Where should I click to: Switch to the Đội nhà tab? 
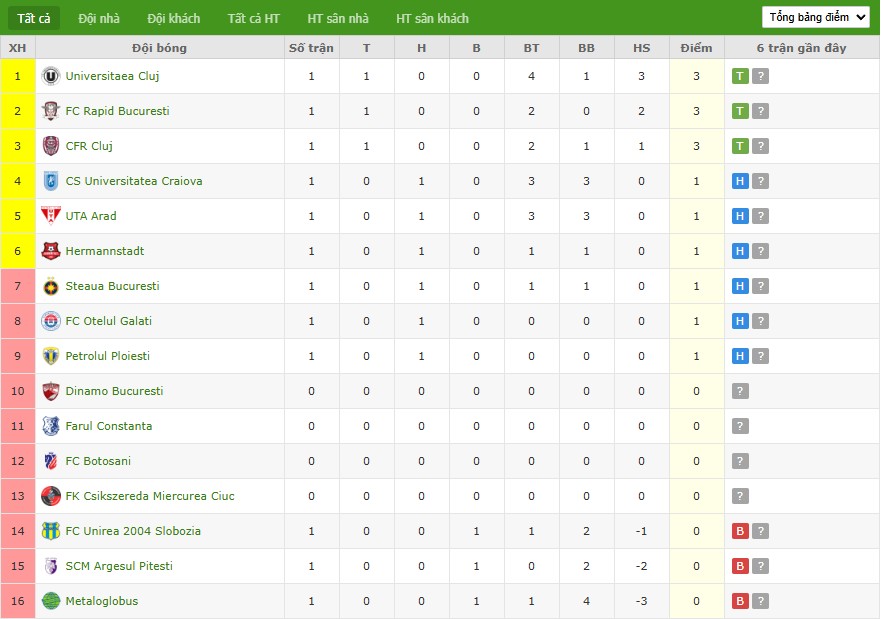(x=99, y=19)
